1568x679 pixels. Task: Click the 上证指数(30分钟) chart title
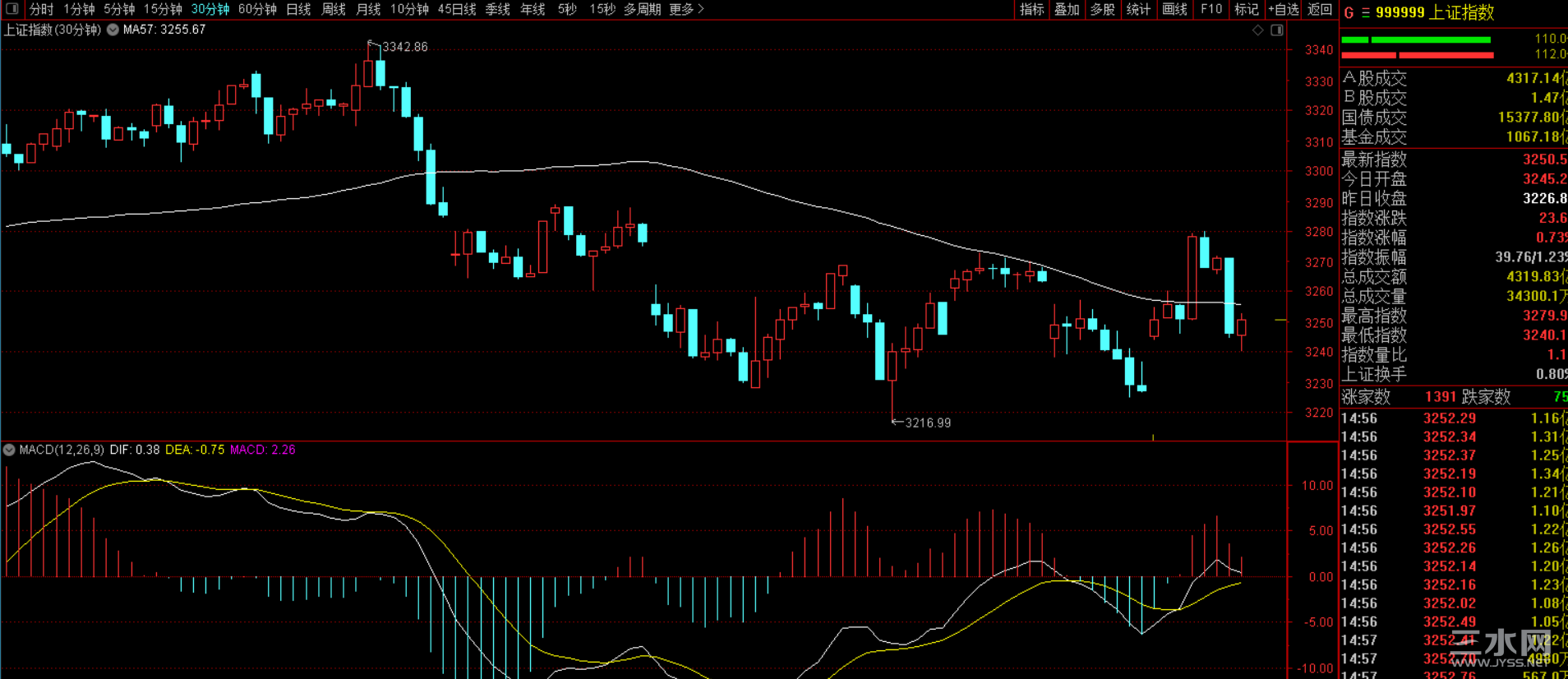[53, 30]
